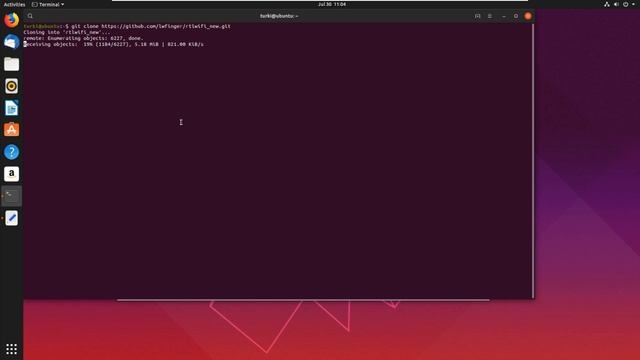The height and width of the screenshot is (360, 640).
Task: Expand the system menu arrow
Action: (x=633, y=4)
